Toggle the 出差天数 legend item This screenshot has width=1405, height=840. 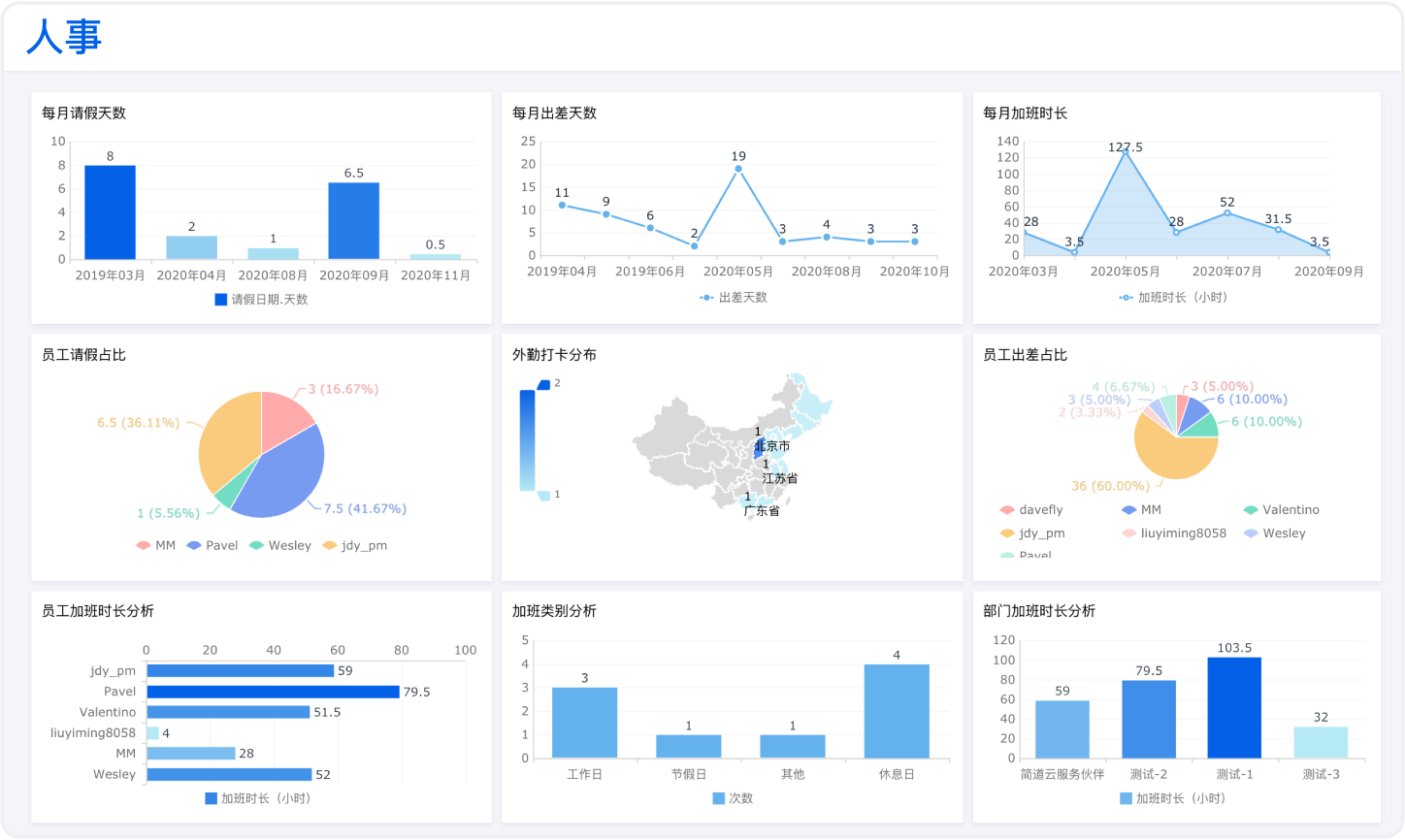pos(706,298)
